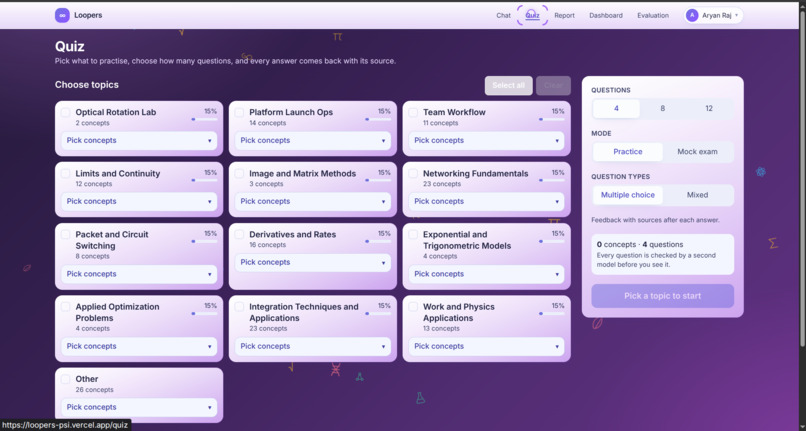This screenshot has height=431, width=806.
Task: Tick the Networking Fundamentals checkbox
Action: point(413,173)
